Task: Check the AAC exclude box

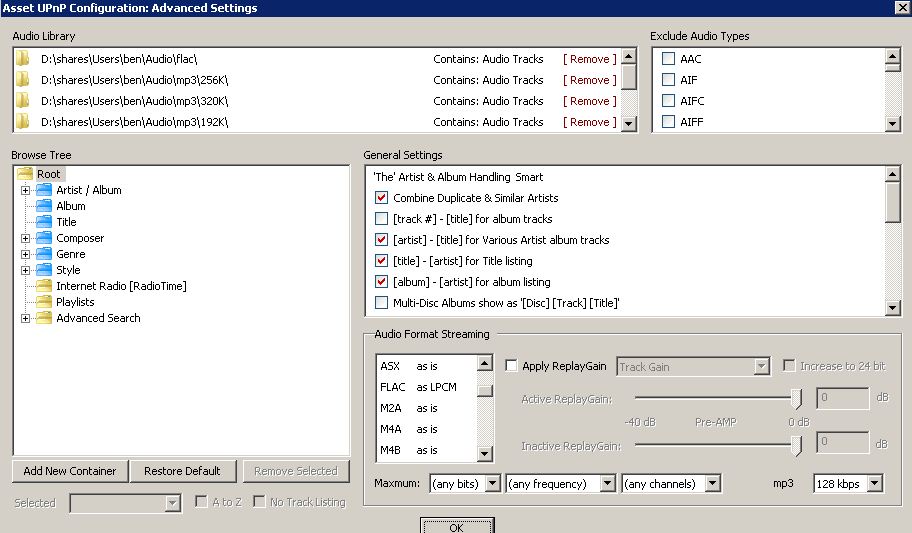Action: 669,59
